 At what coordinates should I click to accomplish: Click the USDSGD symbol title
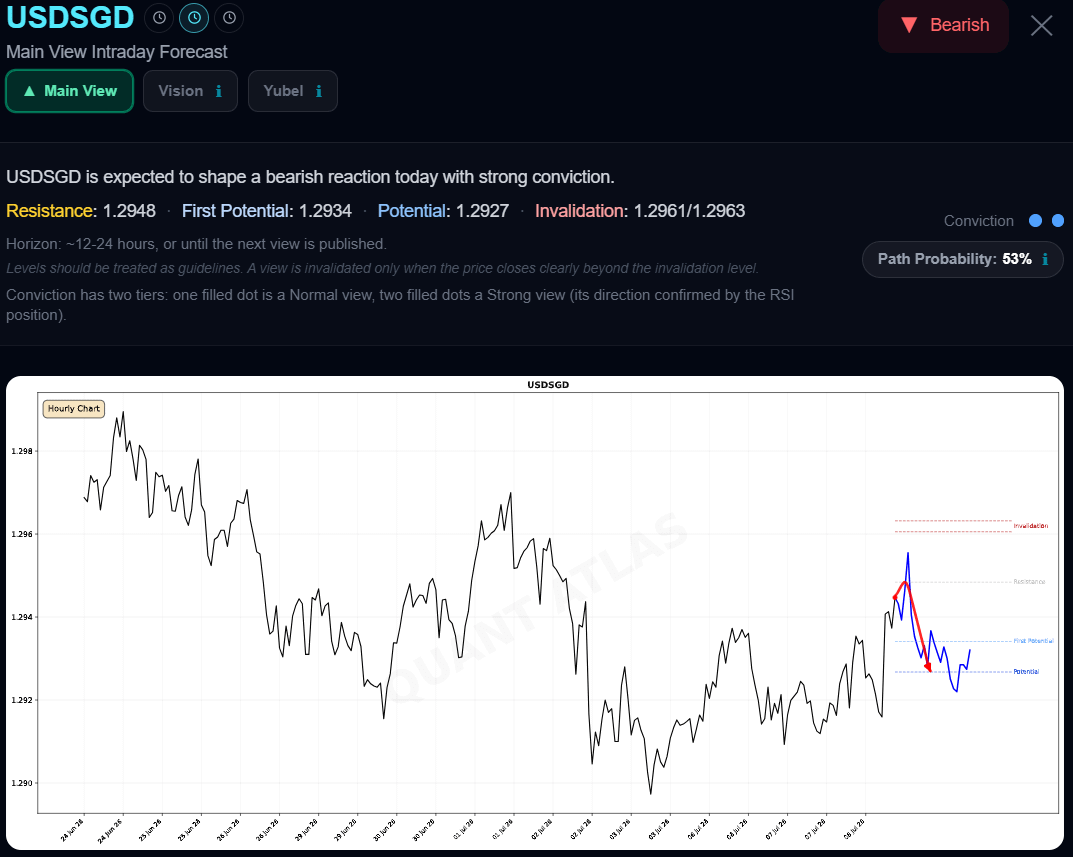[70, 17]
